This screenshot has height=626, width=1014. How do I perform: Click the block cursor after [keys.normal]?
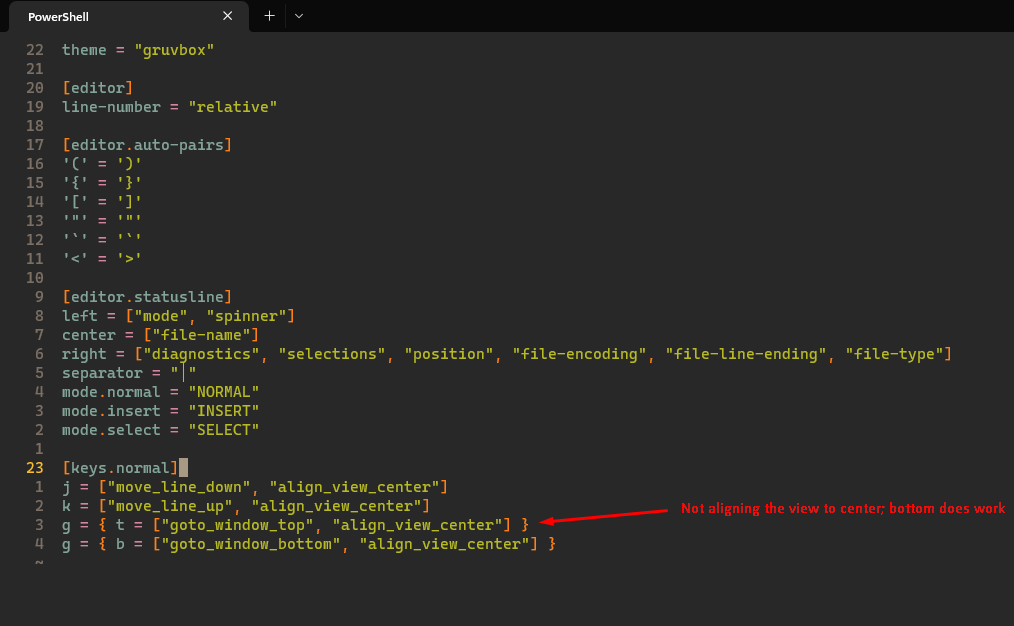[184, 467]
